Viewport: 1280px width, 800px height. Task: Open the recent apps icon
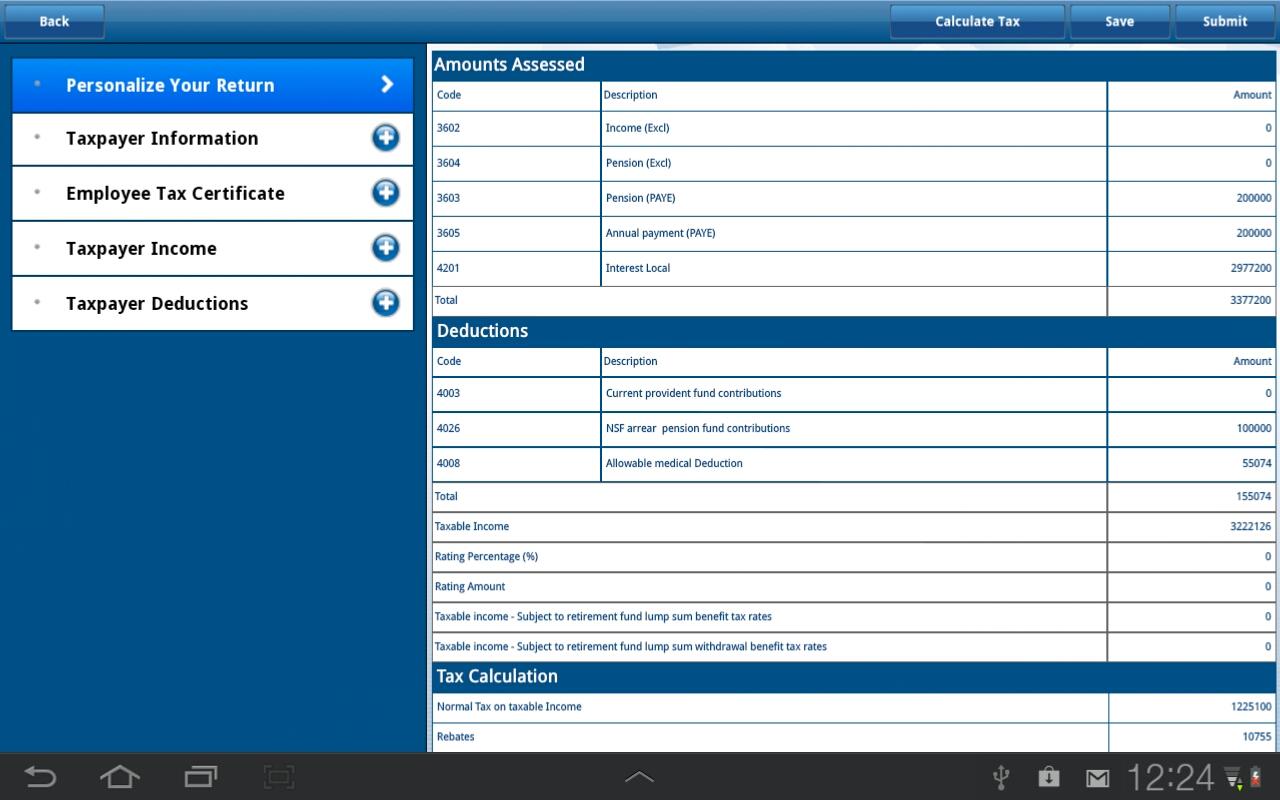coord(200,777)
